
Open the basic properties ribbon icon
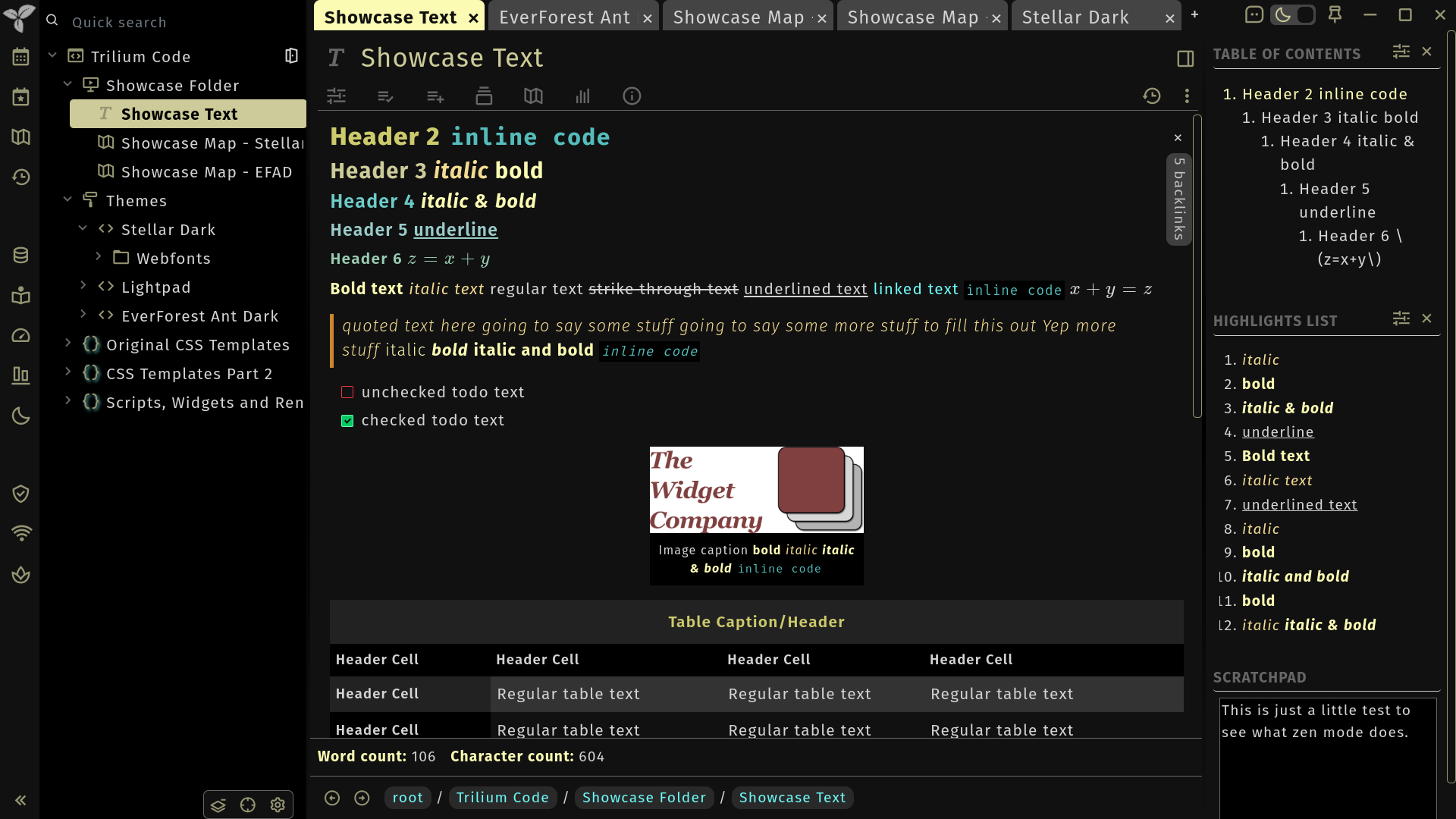click(x=336, y=96)
